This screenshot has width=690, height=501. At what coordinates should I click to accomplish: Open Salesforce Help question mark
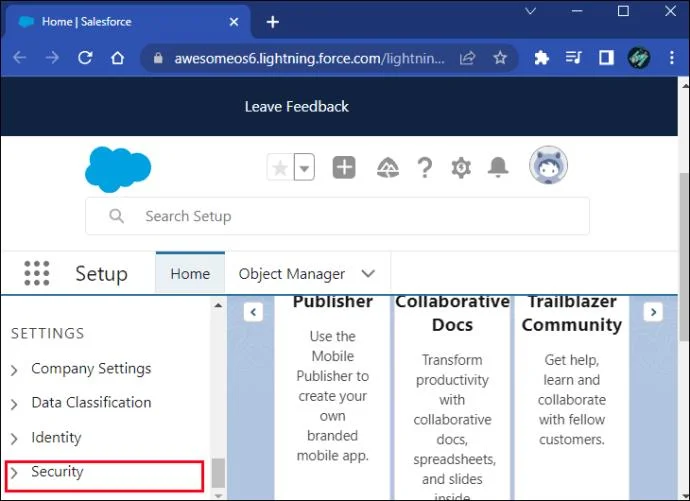pyautogui.click(x=425, y=168)
